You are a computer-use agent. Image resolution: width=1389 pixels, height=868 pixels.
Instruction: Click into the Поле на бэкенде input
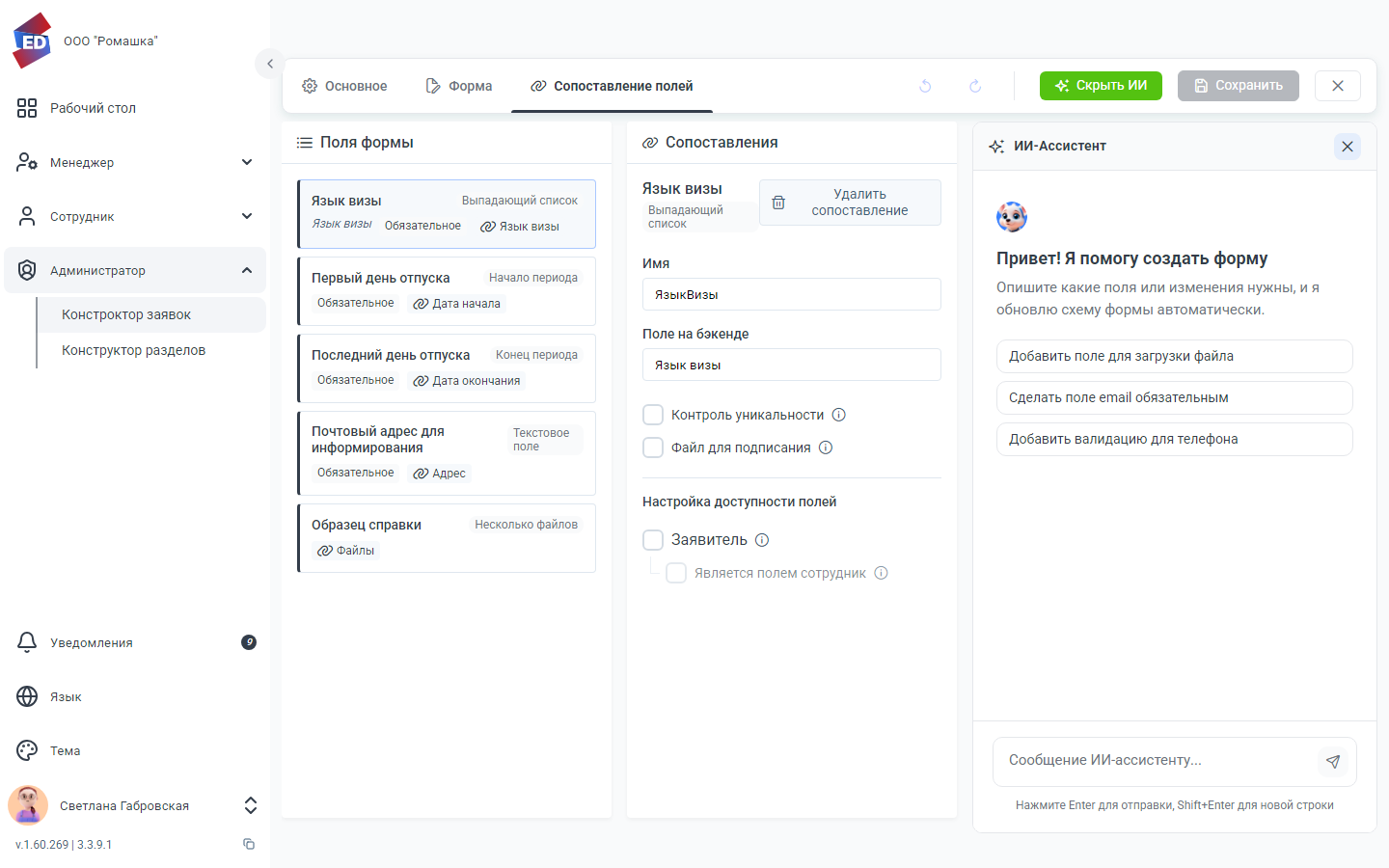point(792,365)
